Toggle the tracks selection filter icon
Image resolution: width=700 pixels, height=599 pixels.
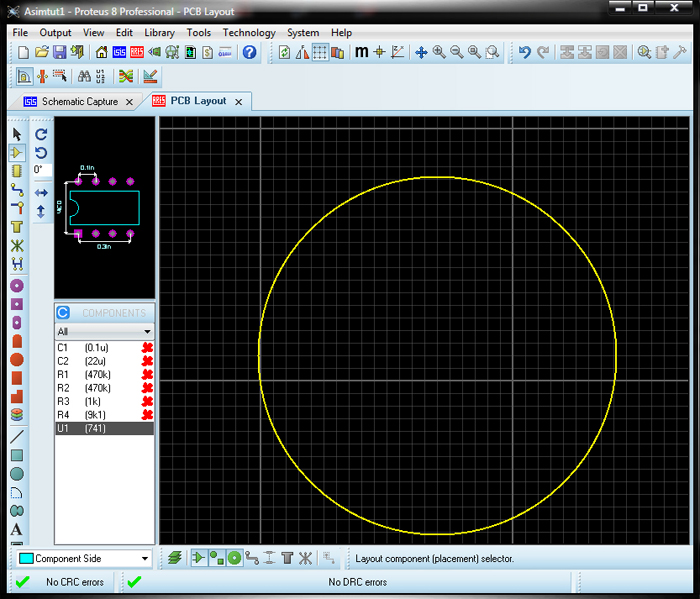pyautogui.click(x=252, y=558)
